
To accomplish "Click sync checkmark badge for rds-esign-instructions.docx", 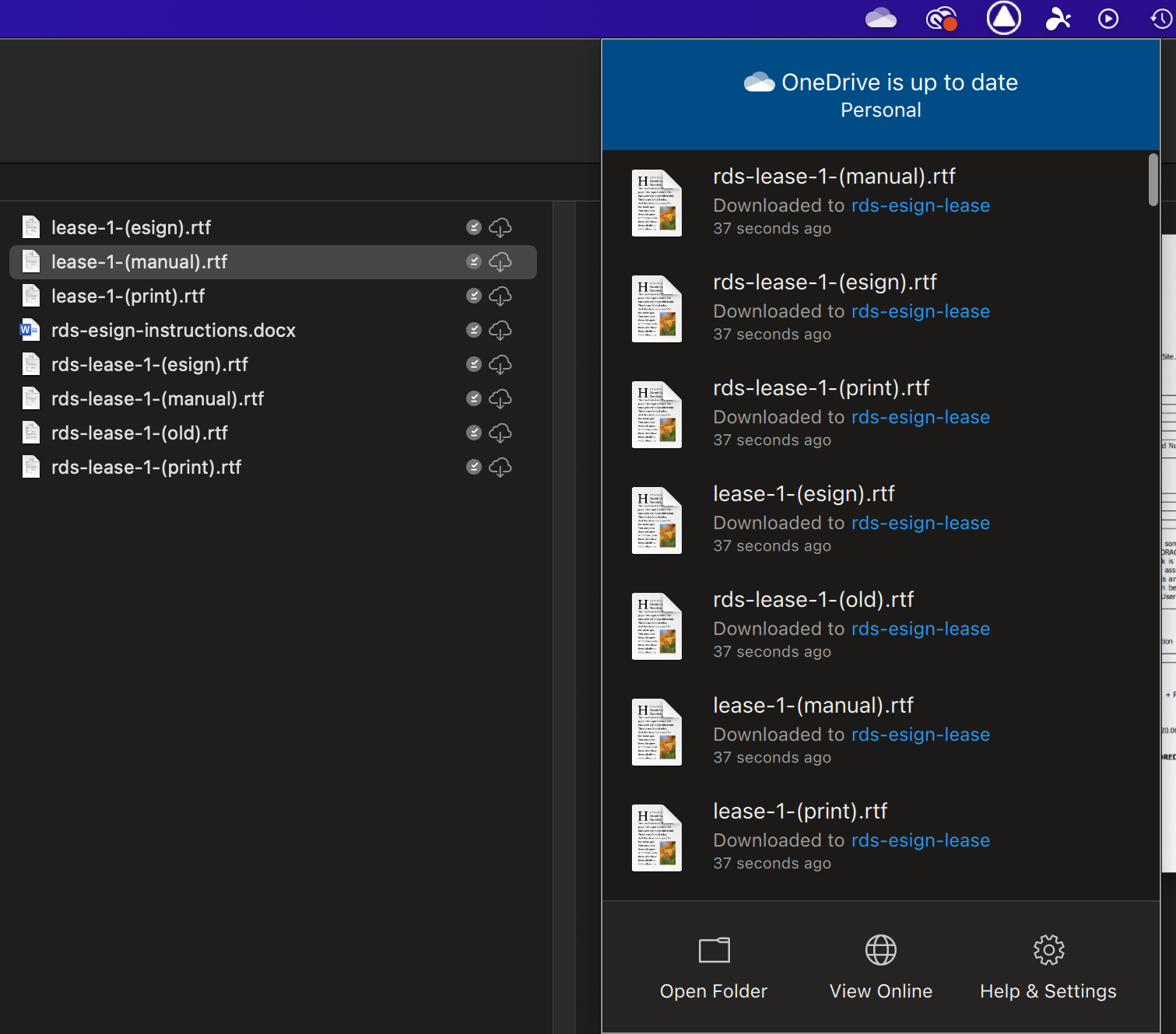I will [x=473, y=330].
